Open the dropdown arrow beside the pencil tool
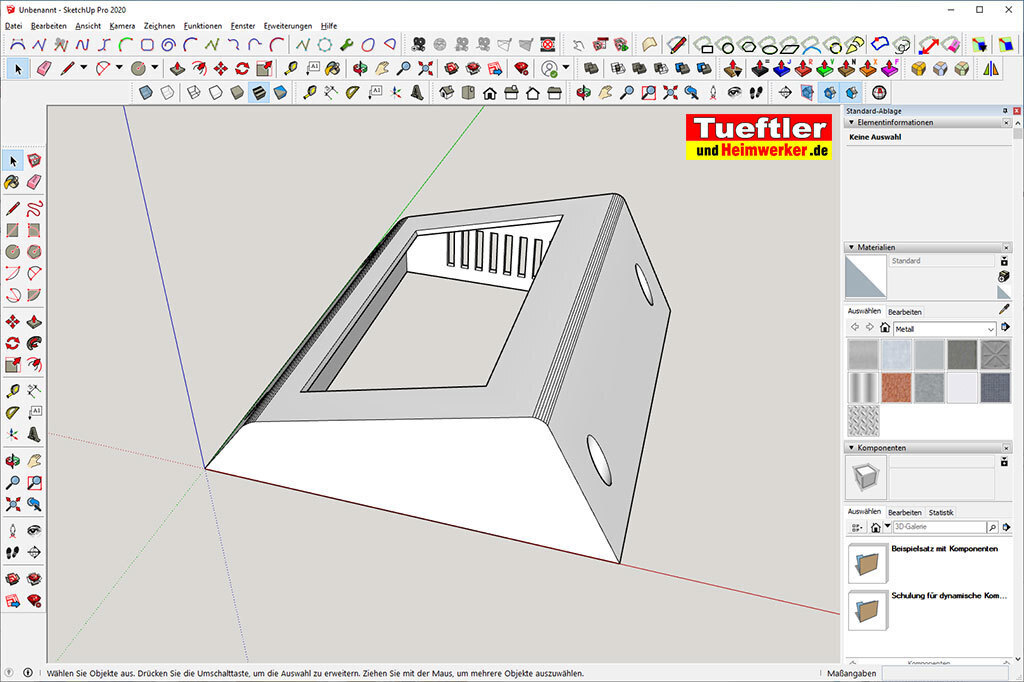The height and width of the screenshot is (682, 1024). click(x=83, y=68)
